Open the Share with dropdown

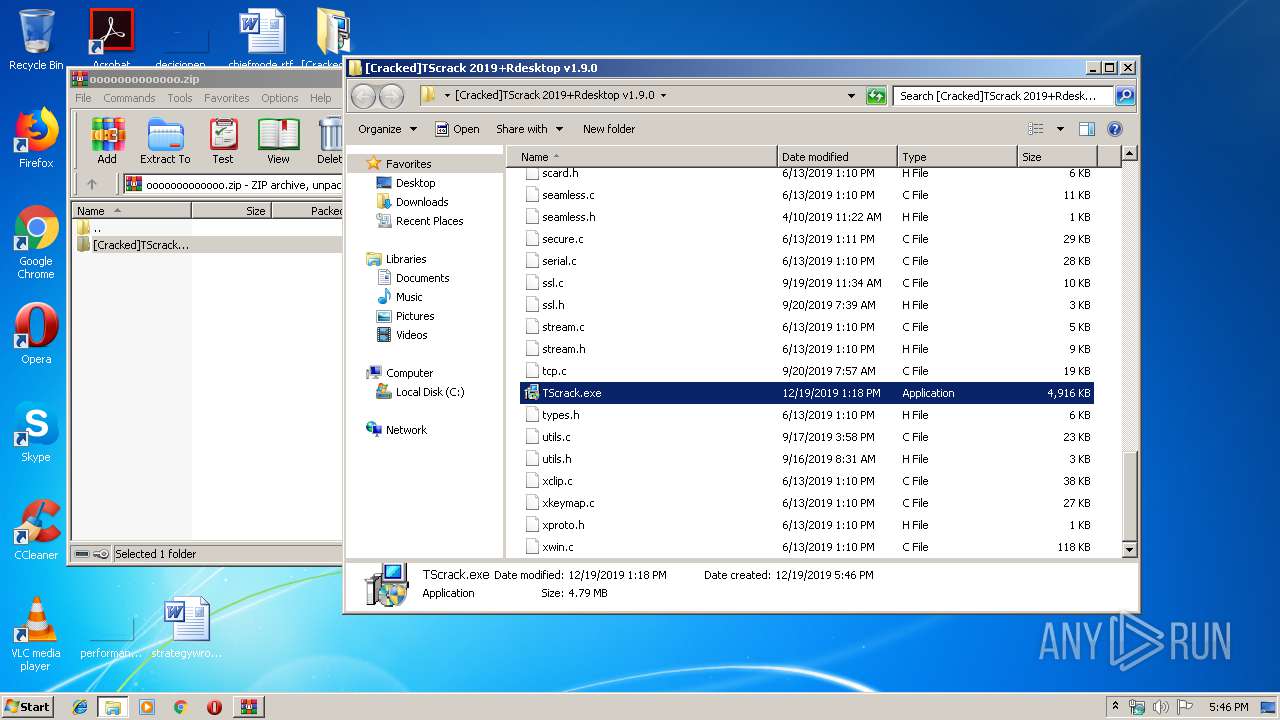click(529, 129)
